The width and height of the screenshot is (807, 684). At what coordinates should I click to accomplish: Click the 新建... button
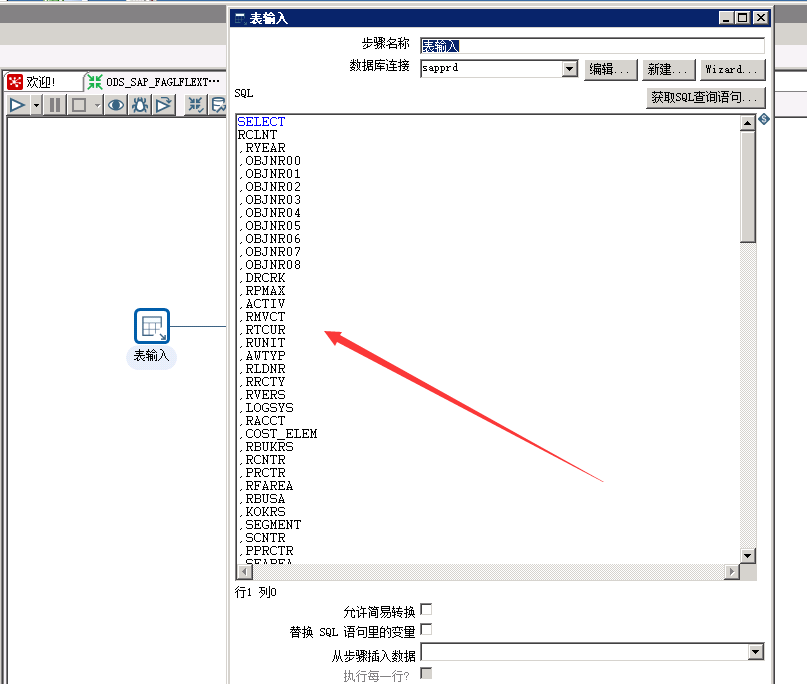(x=669, y=69)
